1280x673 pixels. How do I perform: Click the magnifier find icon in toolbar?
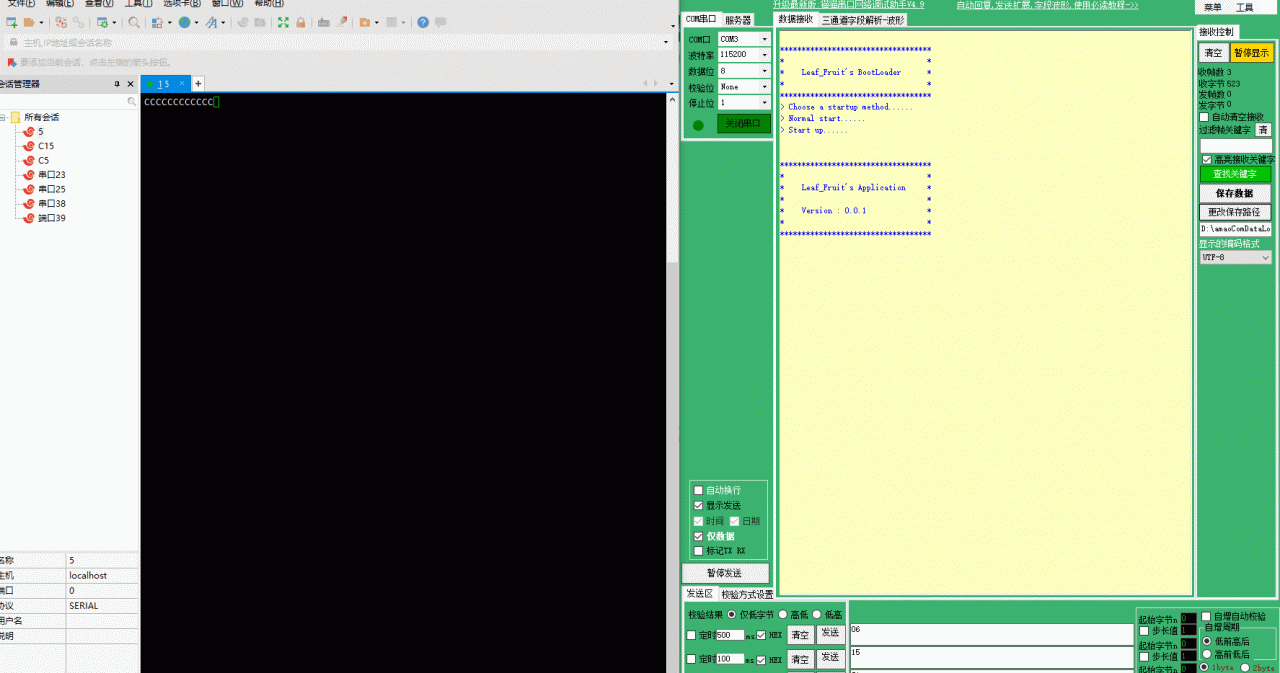(134, 22)
